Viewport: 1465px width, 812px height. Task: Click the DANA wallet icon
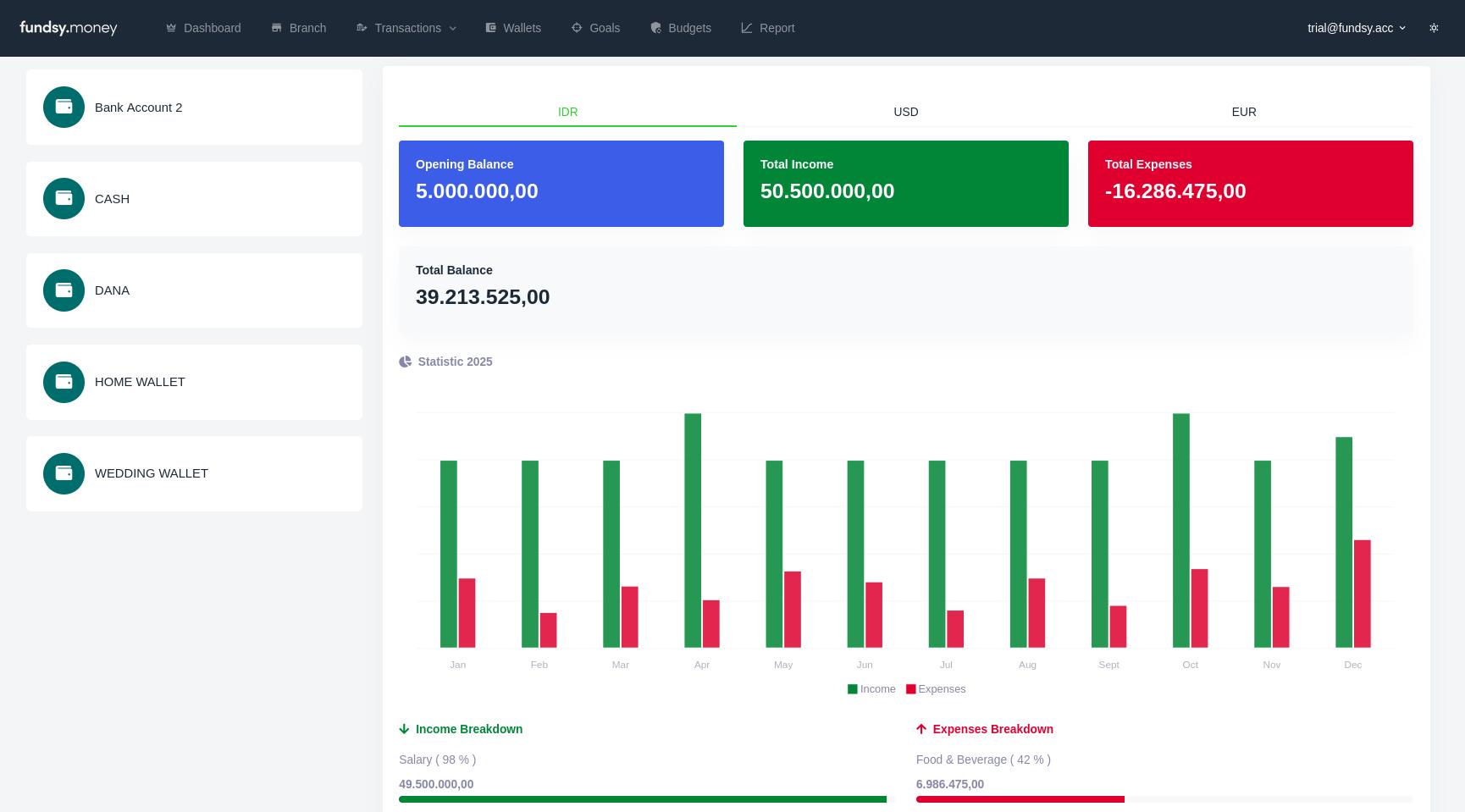64,290
